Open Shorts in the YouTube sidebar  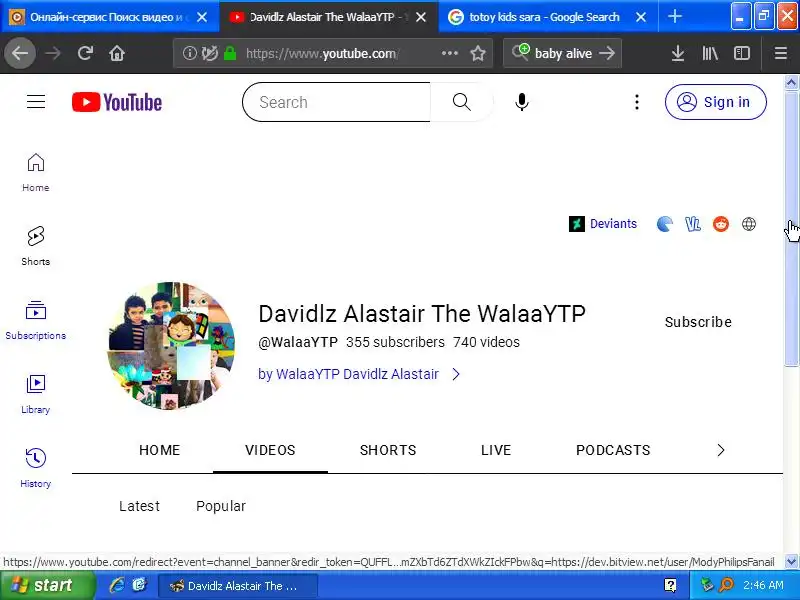(36, 246)
